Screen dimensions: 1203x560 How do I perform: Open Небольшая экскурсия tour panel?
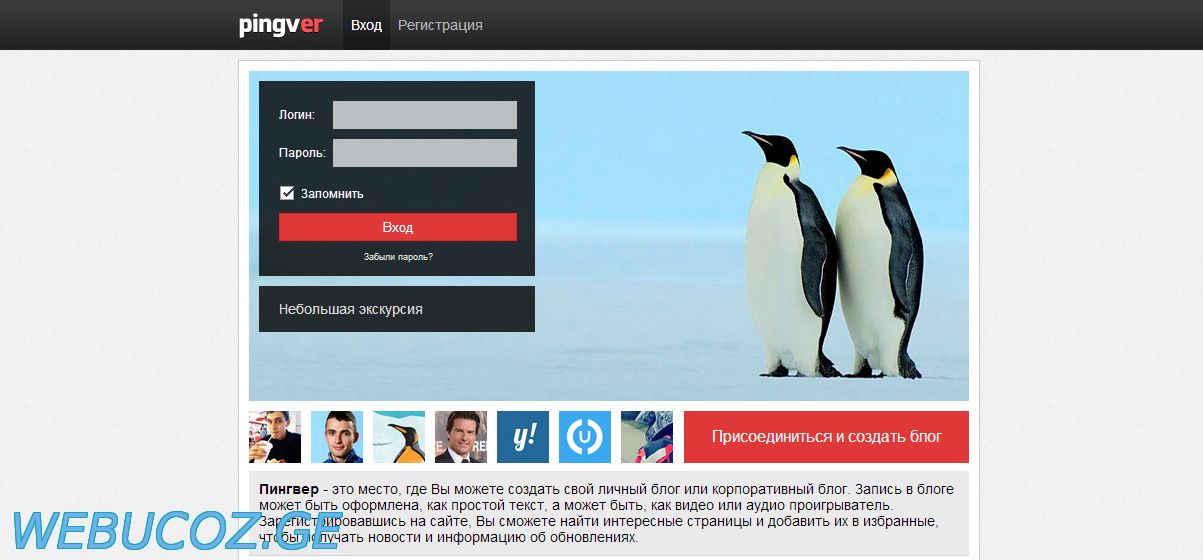point(397,309)
